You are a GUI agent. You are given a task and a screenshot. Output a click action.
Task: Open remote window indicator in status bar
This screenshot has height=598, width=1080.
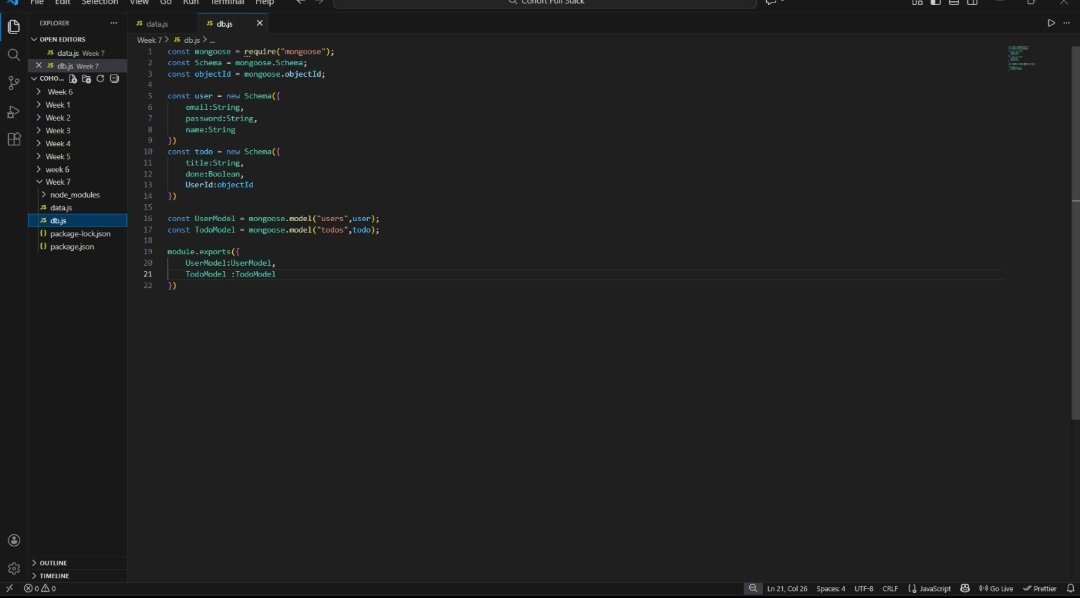tap(10, 588)
